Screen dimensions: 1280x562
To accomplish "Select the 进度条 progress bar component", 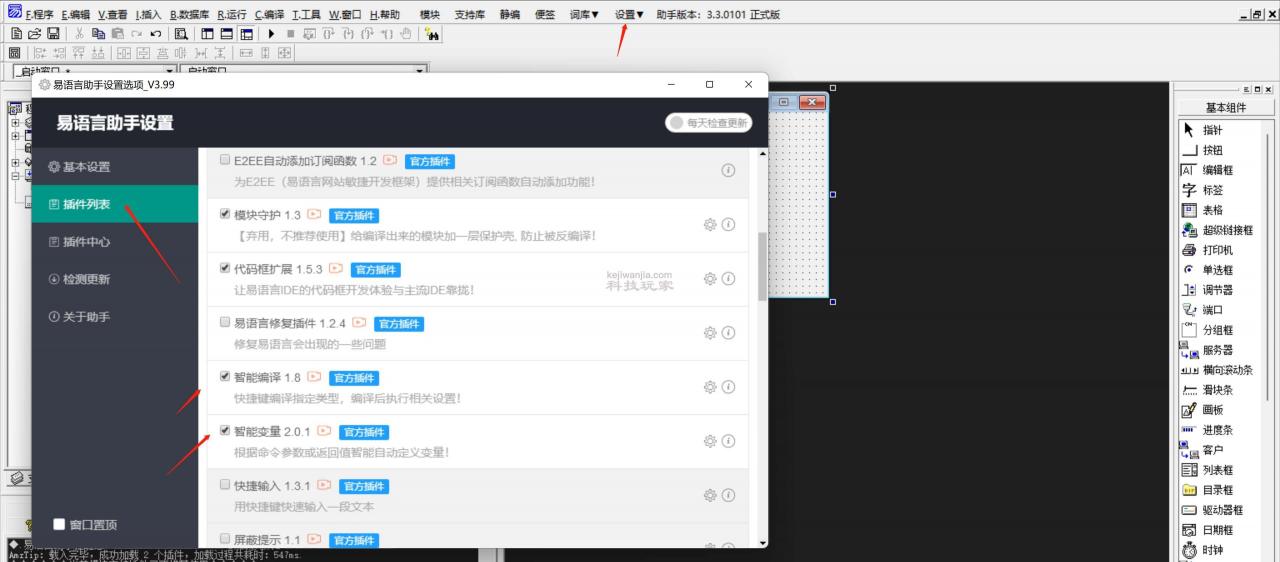I will pos(1207,430).
